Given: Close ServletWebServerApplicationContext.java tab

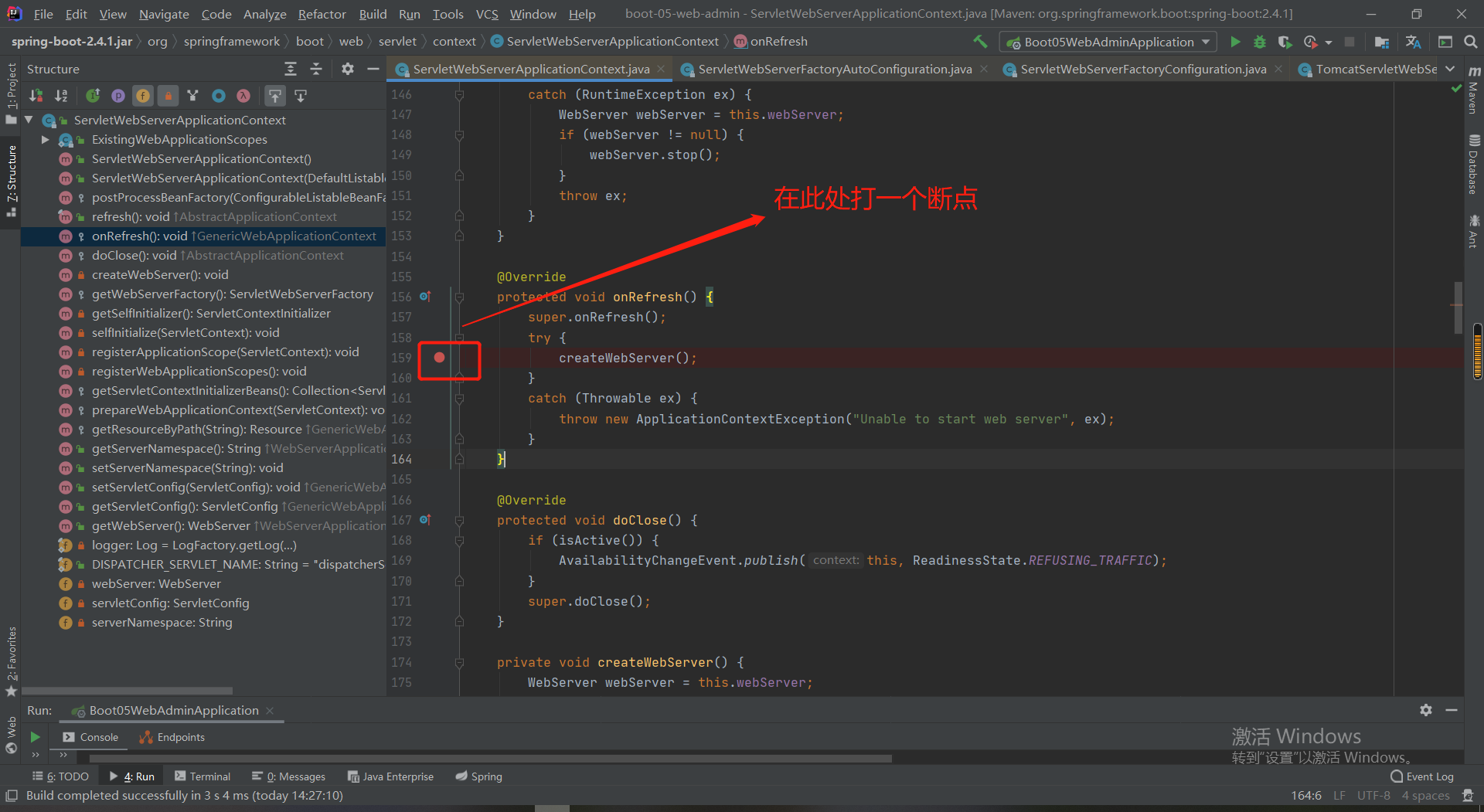Looking at the screenshot, I should click(661, 69).
